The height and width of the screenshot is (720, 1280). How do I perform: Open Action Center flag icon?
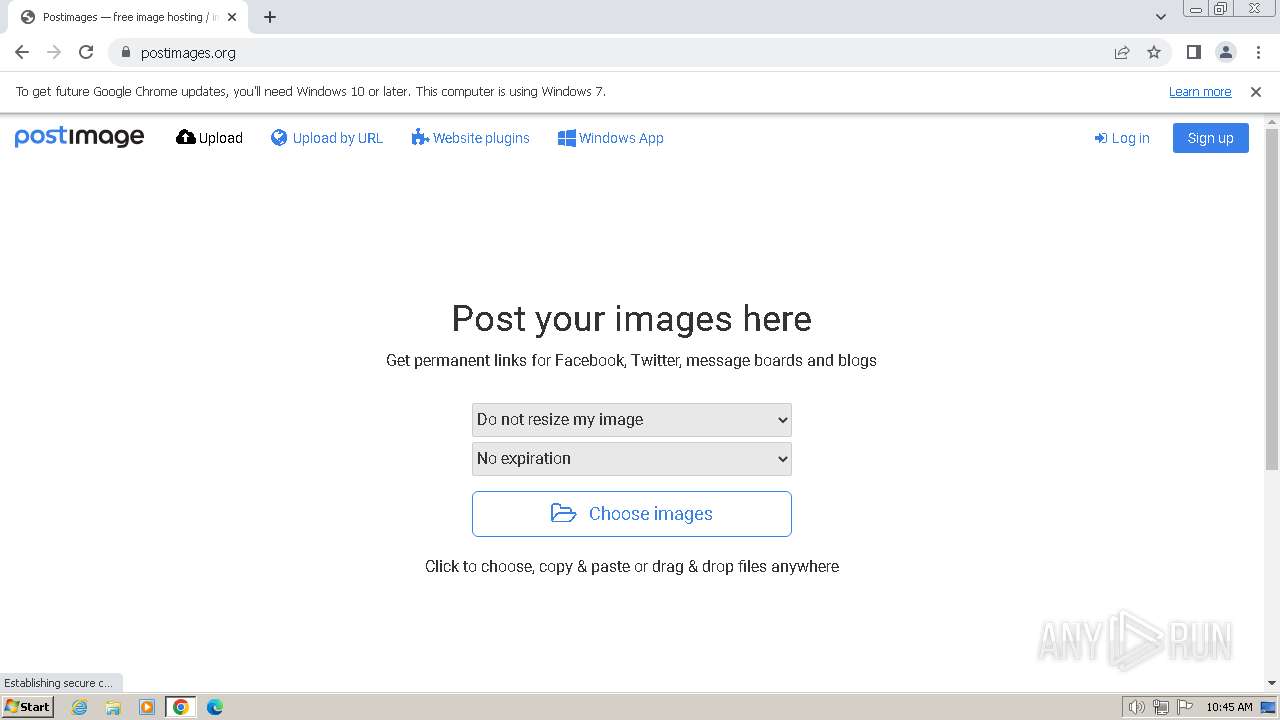[1184, 707]
